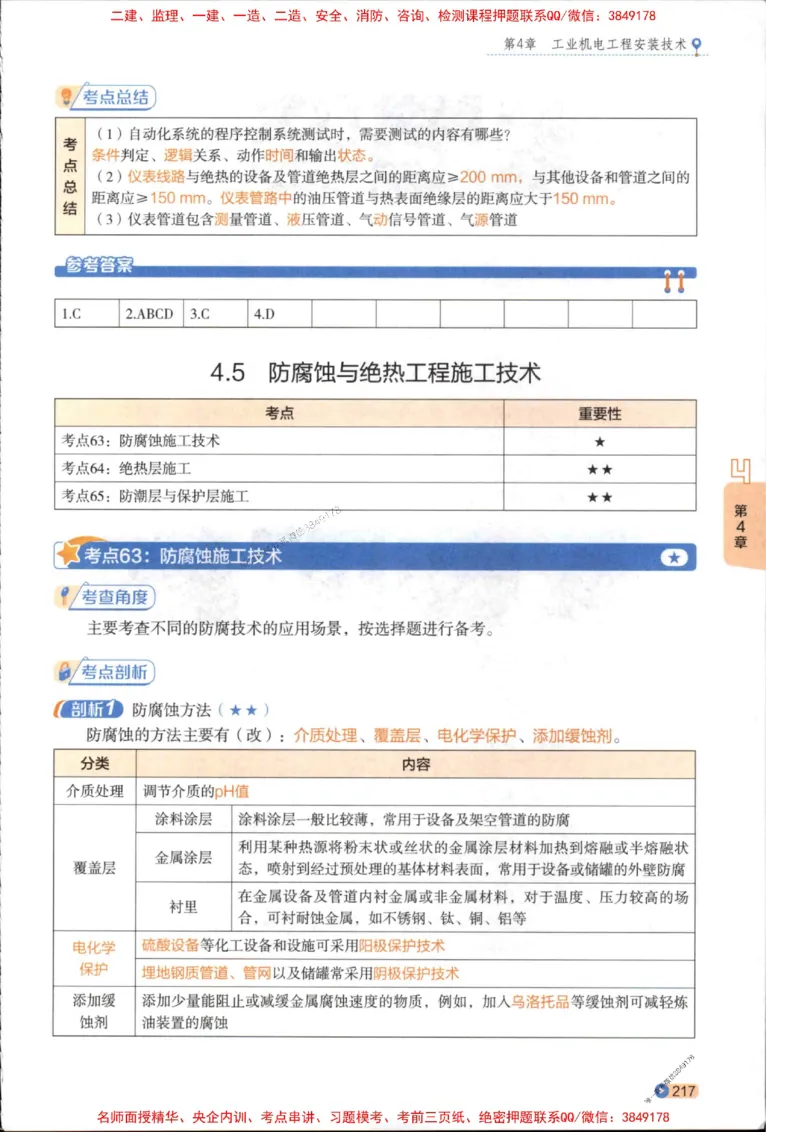This screenshot has height=1132, width=800.
Task: Click the blue circular icon next to page 217
Action: 659,1092
